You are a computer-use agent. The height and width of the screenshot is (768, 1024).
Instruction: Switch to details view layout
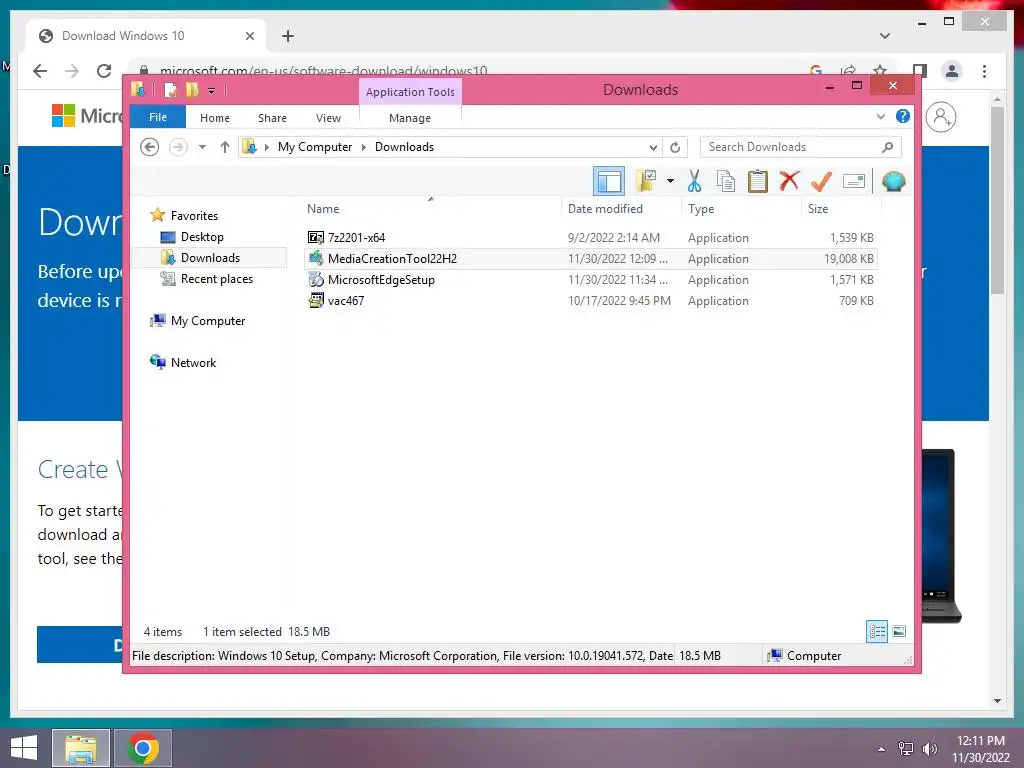[x=877, y=631]
